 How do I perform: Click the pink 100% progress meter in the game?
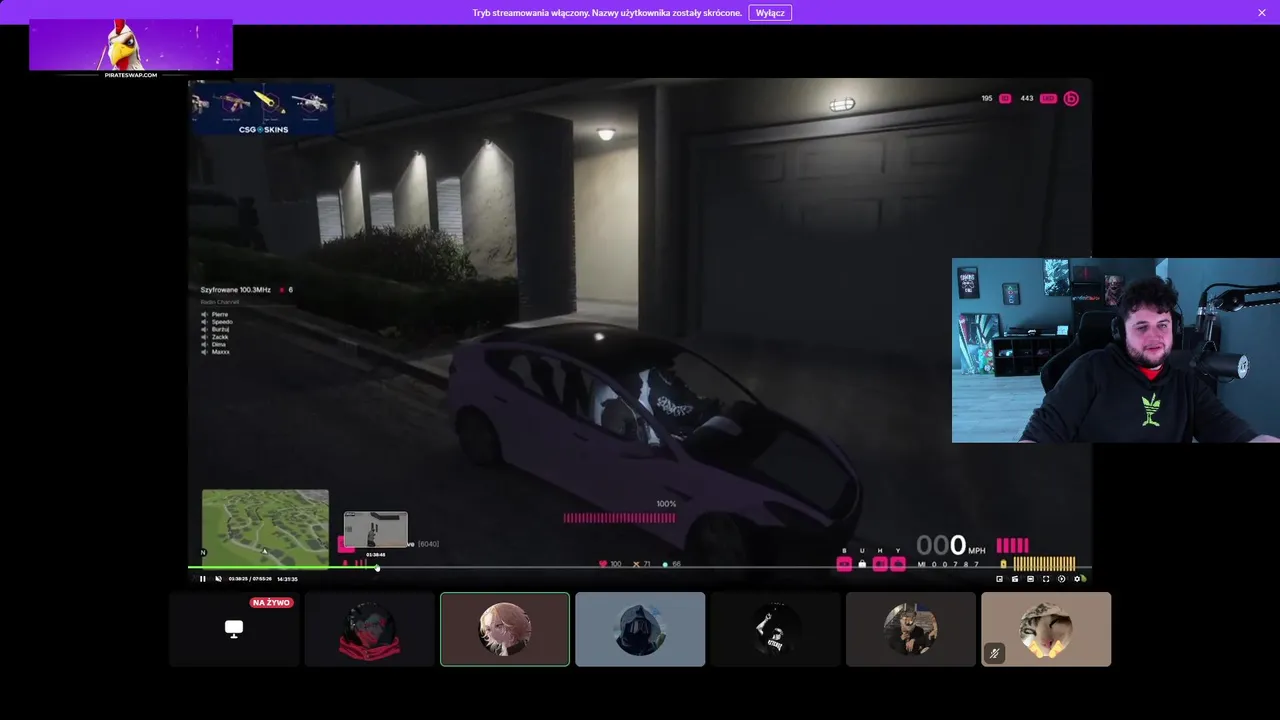pos(619,518)
